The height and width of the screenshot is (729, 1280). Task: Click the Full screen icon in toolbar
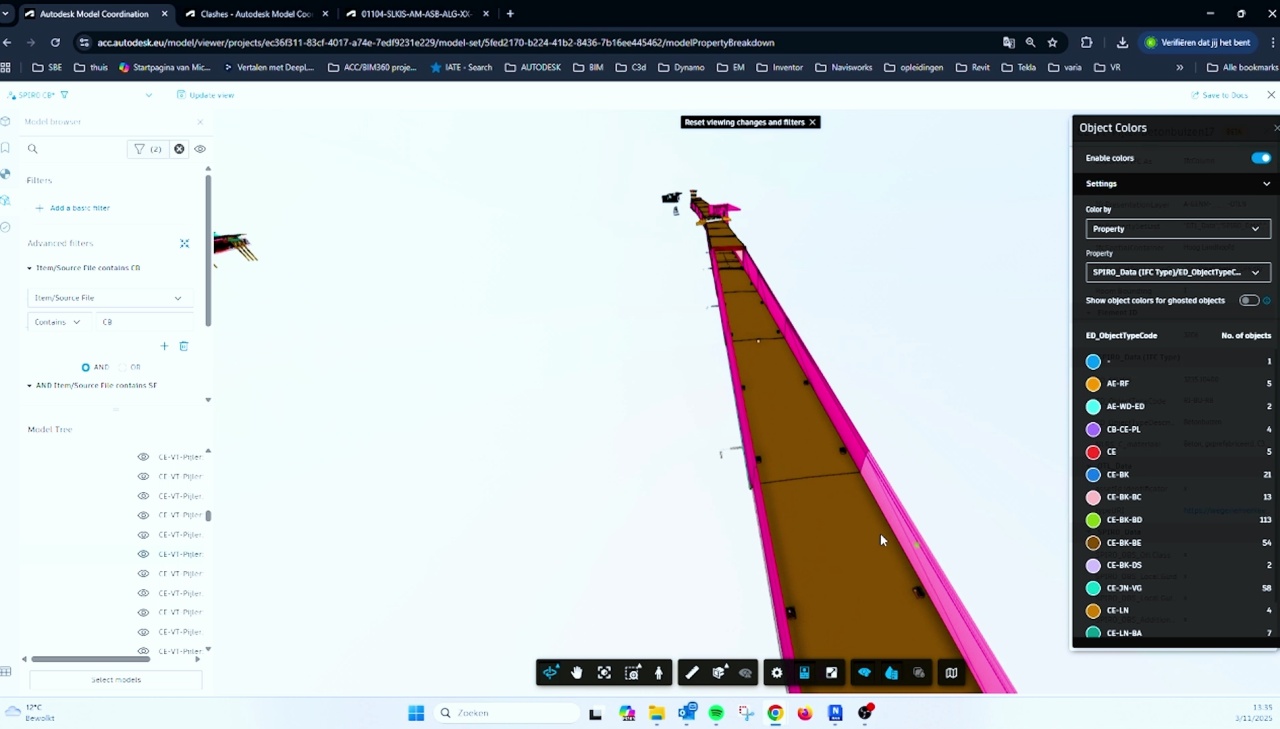pyautogui.click(x=831, y=673)
